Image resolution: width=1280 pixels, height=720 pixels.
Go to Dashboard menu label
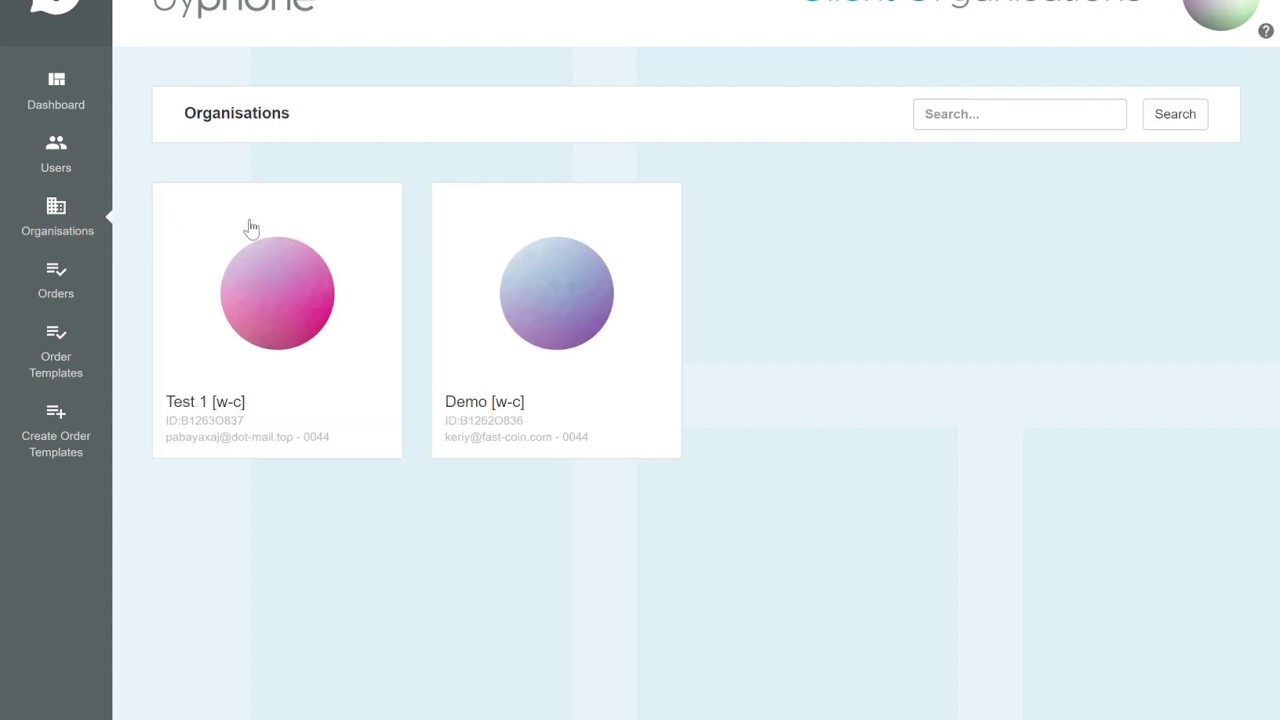click(x=56, y=105)
